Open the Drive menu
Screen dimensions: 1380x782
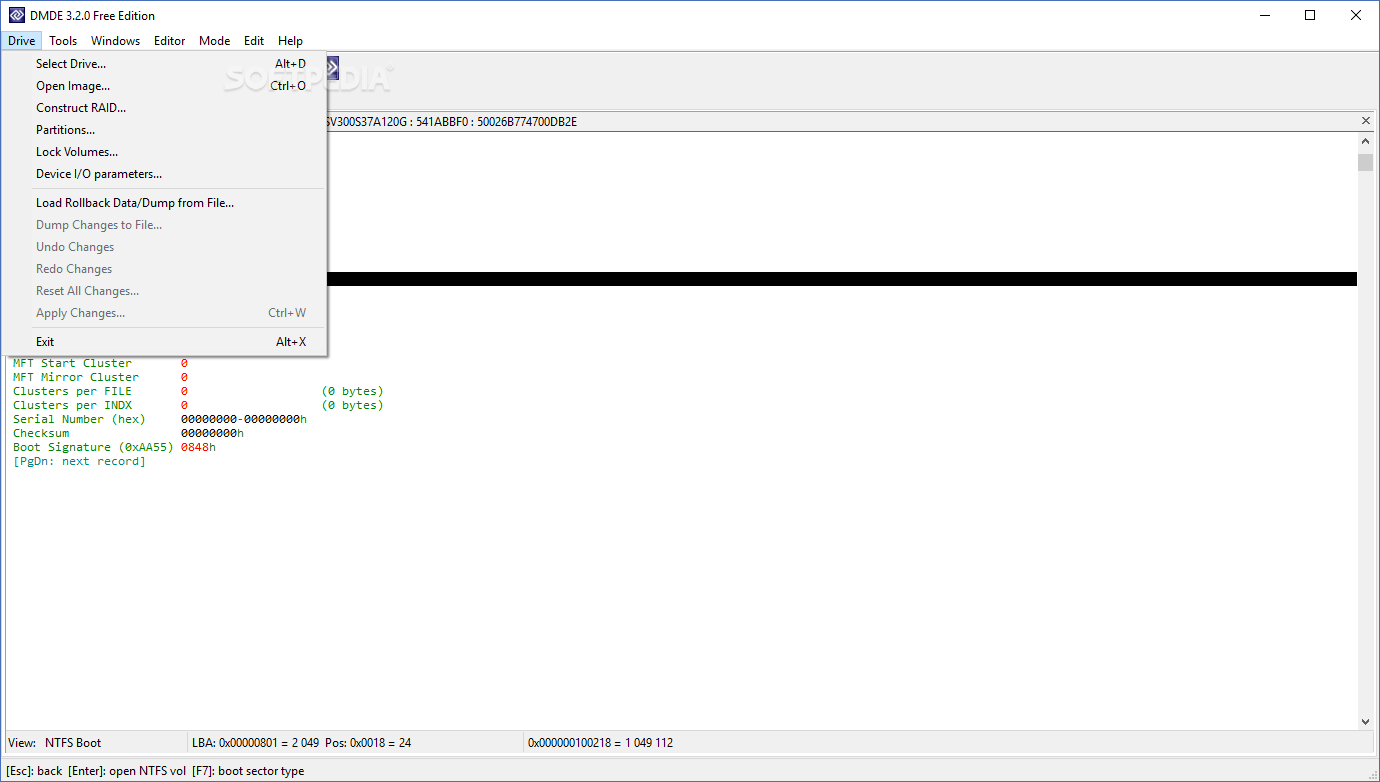click(x=21, y=41)
